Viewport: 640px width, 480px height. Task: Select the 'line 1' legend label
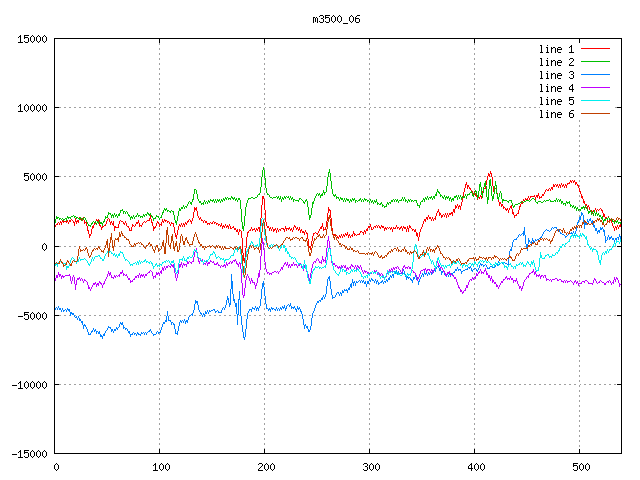coord(556,49)
